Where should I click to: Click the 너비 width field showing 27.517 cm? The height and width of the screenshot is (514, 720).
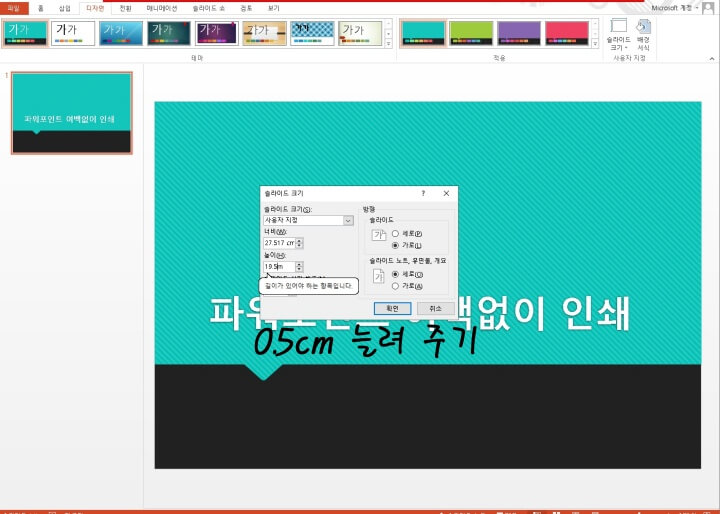(280, 243)
